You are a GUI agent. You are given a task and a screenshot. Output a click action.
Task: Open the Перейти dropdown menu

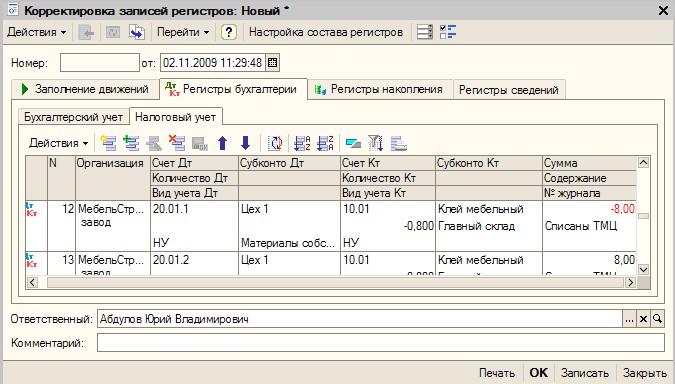(x=183, y=32)
